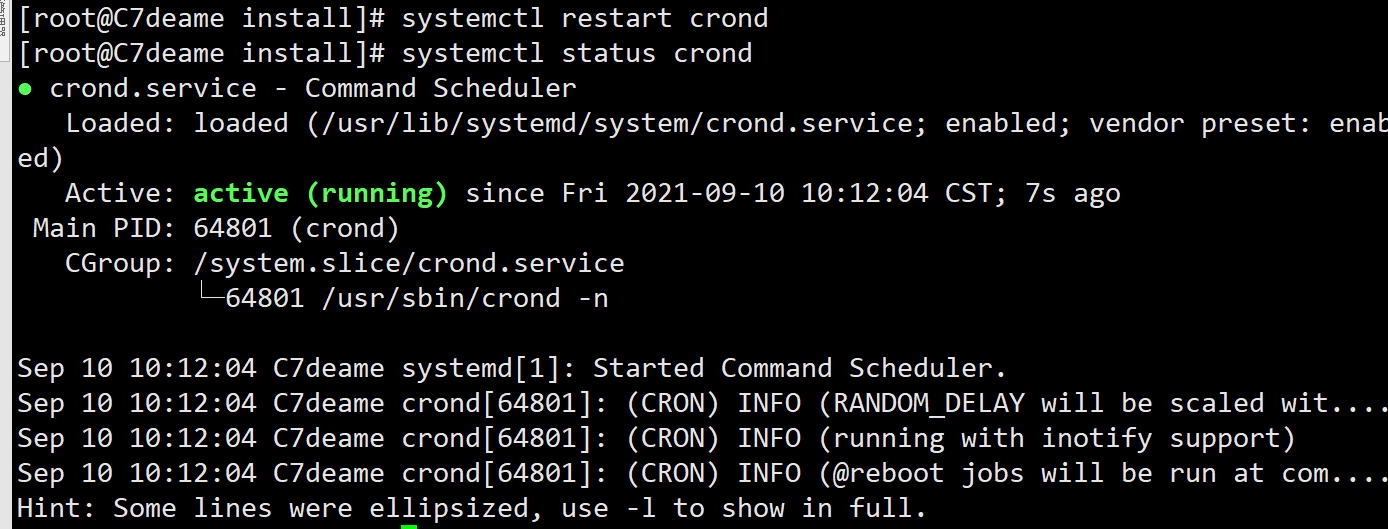Click the /system.slice/crond.service CGroup path
Viewport: 1388px width, 529px height.
point(409,263)
